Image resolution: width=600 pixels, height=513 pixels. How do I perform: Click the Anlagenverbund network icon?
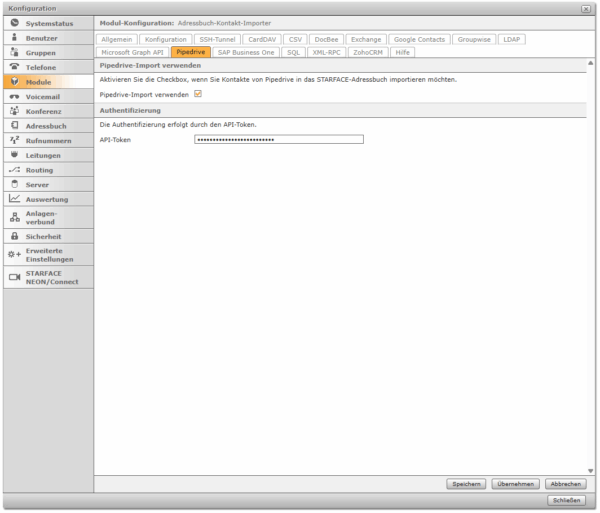pyautogui.click(x=15, y=217)
